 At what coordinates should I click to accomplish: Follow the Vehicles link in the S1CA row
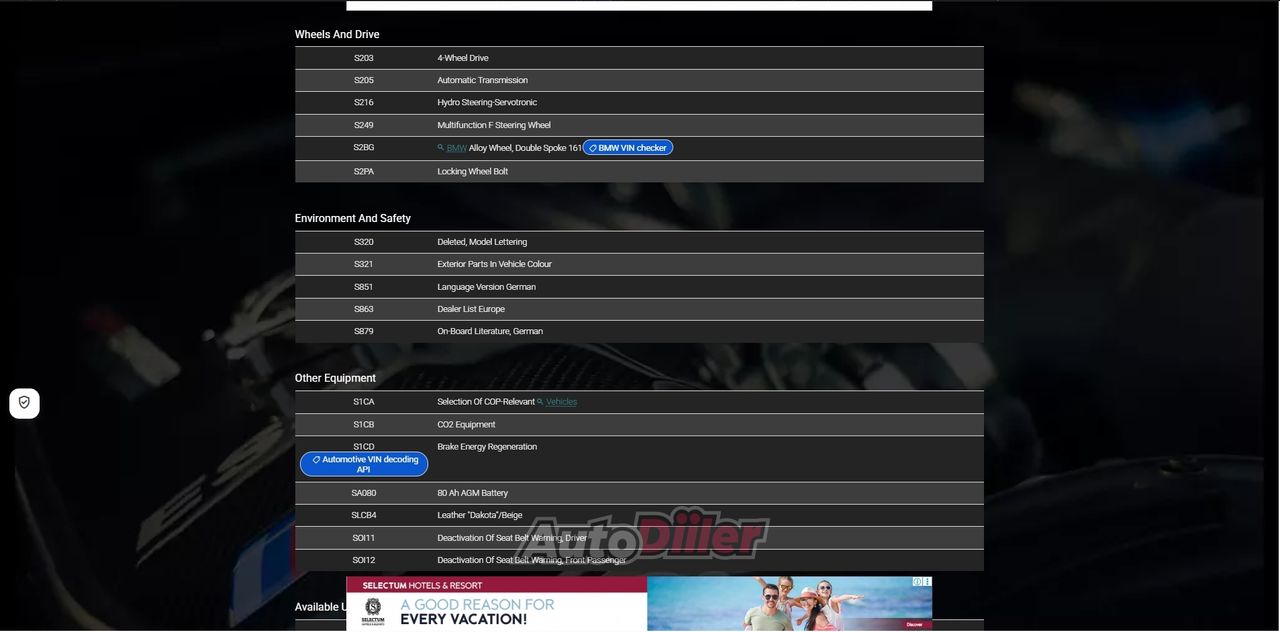(x=561, y=402)
